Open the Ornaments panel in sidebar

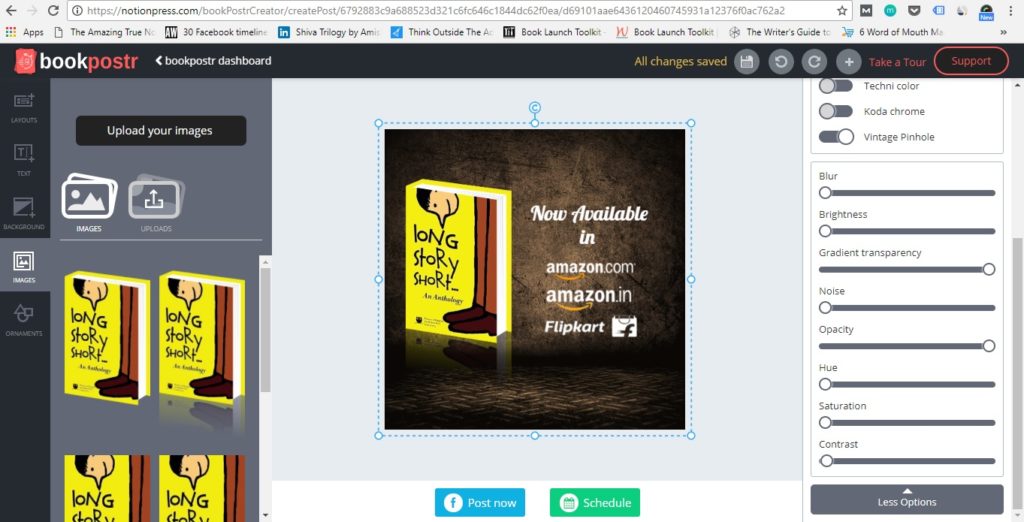pos(24,320)
